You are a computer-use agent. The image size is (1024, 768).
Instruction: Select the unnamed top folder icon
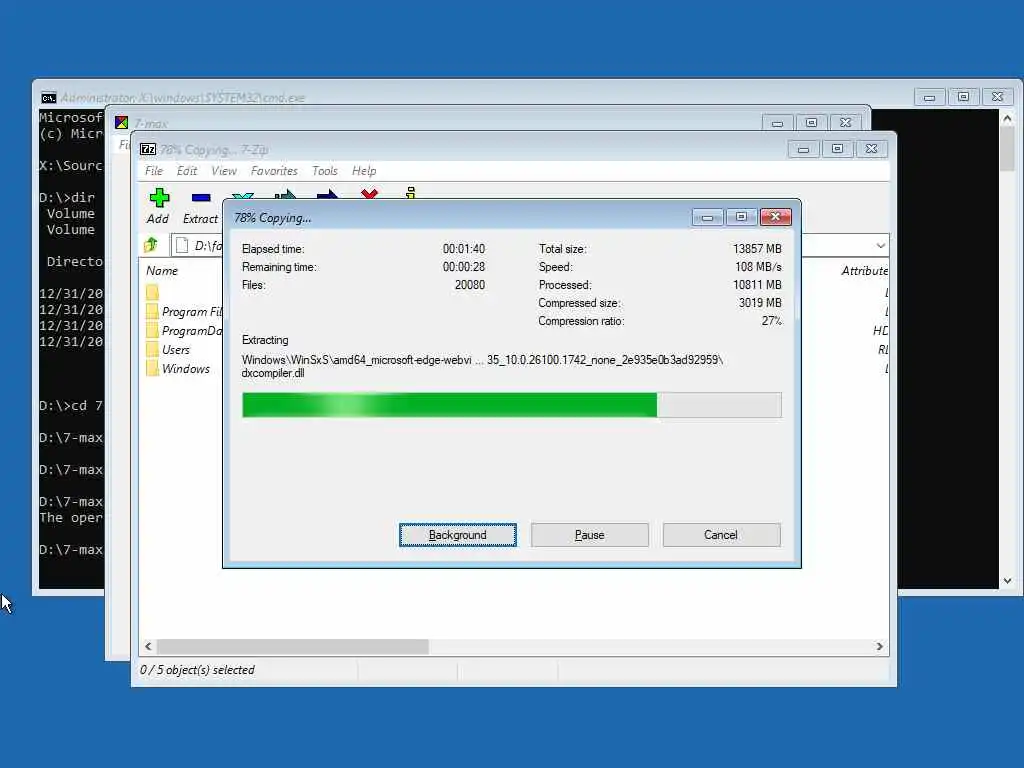[152, 292]
